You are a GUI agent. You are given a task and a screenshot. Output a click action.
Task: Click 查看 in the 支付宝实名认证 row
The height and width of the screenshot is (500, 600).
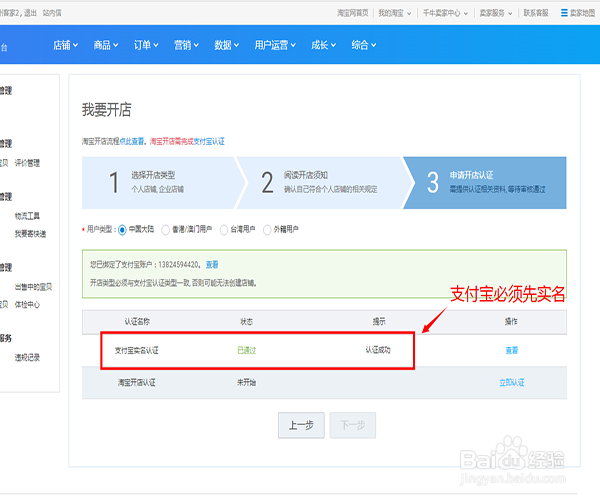512,350
